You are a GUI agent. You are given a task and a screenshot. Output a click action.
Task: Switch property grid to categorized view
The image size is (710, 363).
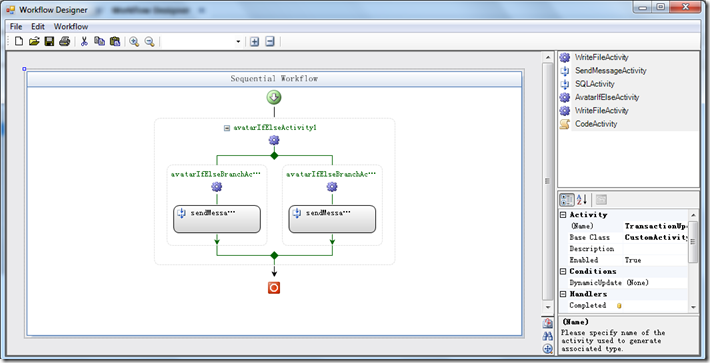566,200
